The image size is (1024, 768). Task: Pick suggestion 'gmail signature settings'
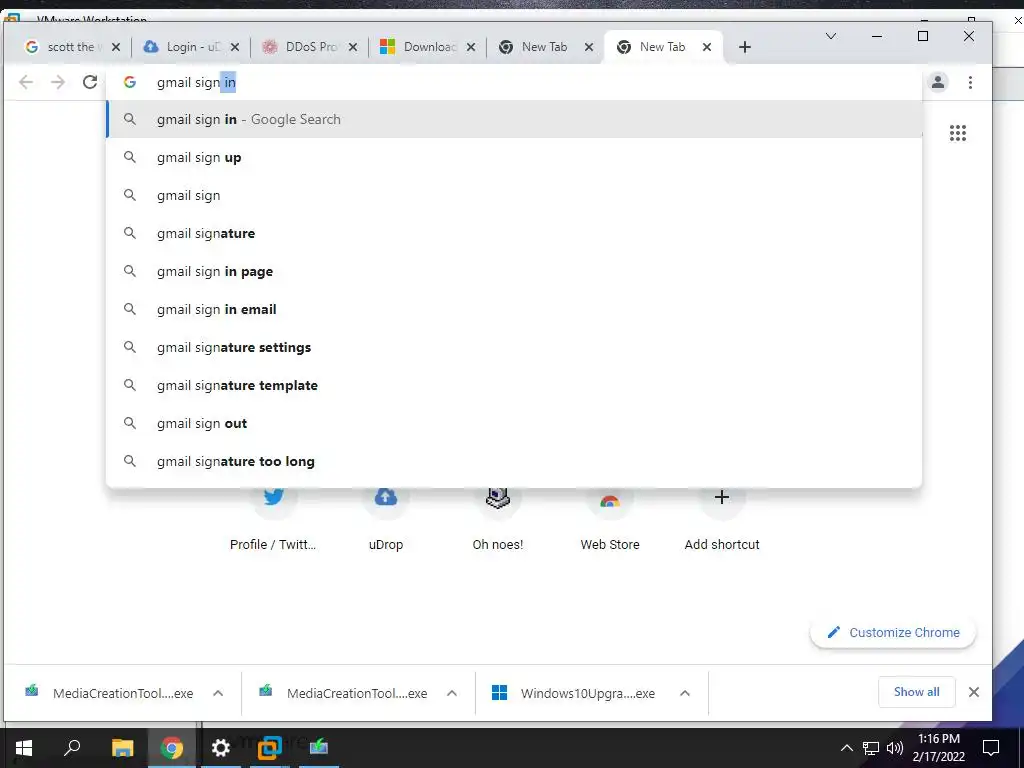[514, 347]
